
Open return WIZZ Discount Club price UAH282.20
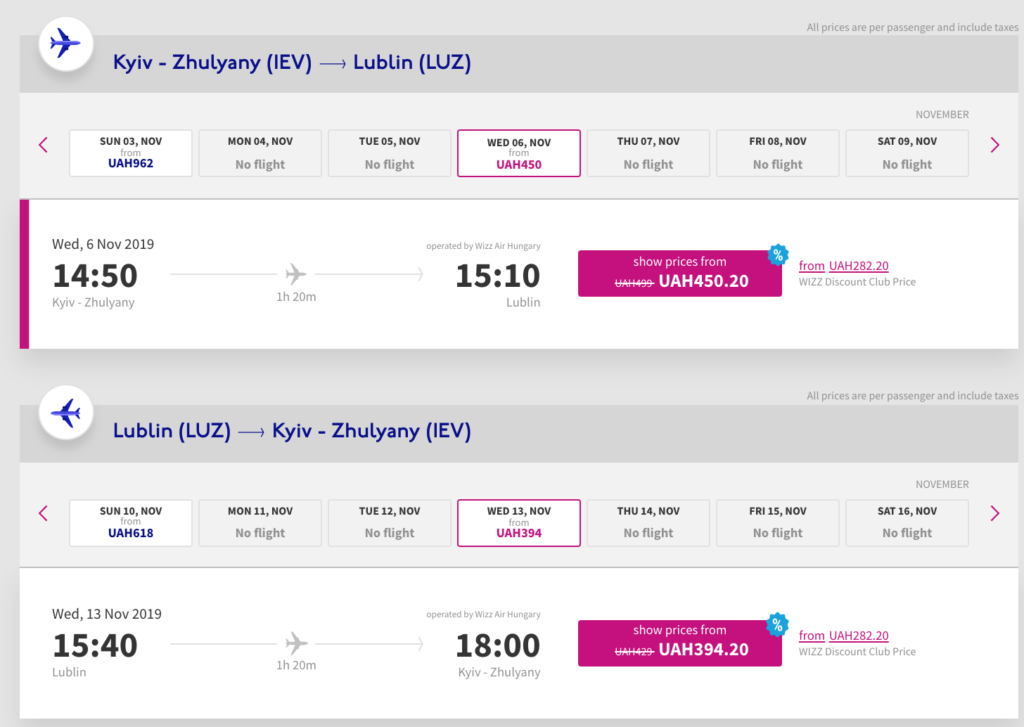[x=858, y=635]
